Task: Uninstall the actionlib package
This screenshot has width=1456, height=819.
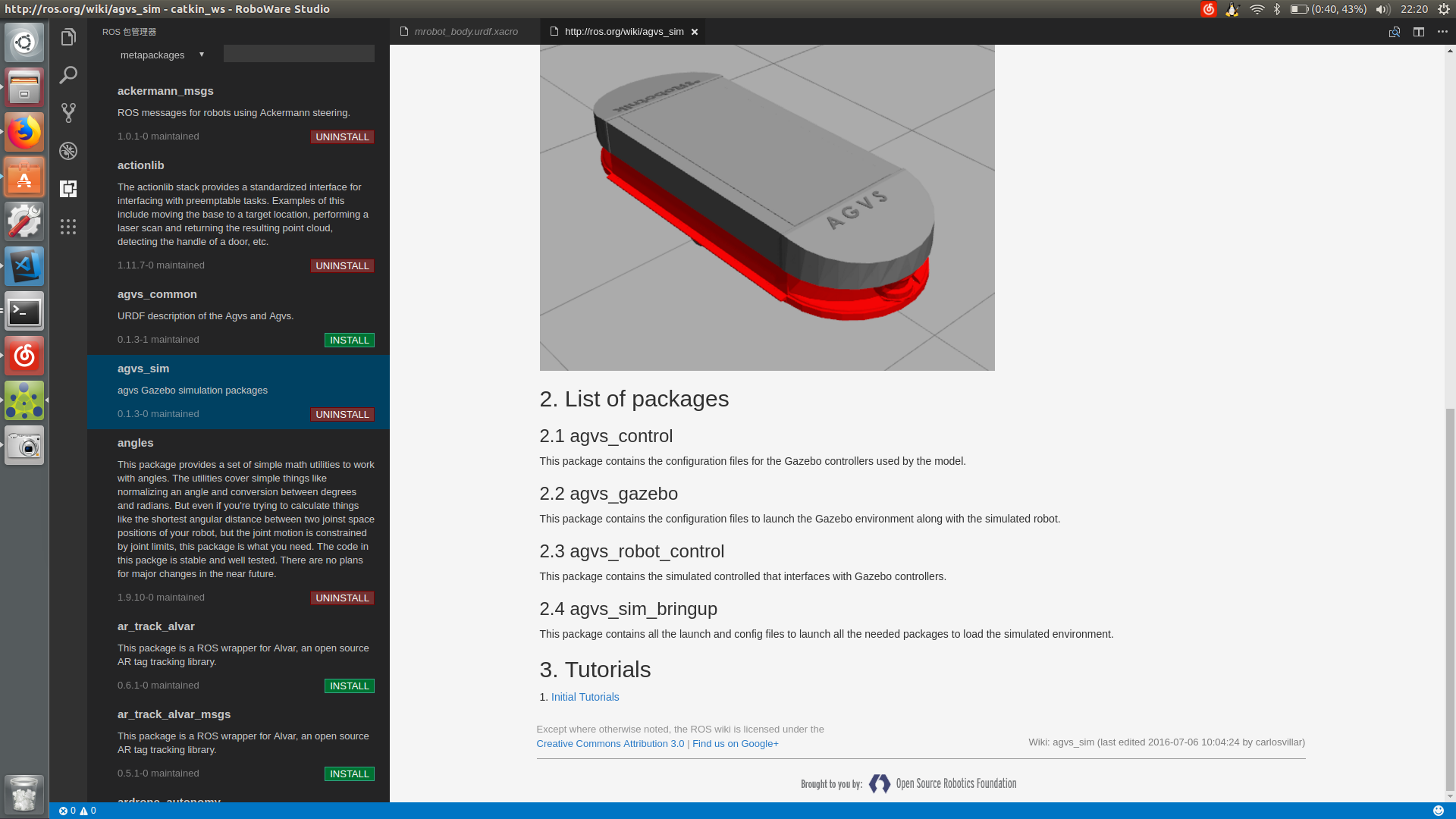Action: (x=342, y=266)
